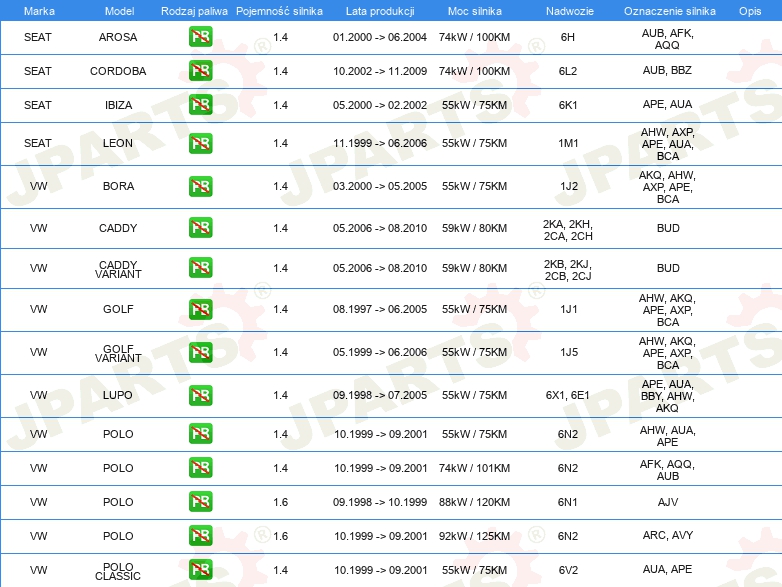Click body code 6L2

coord(568,71)
